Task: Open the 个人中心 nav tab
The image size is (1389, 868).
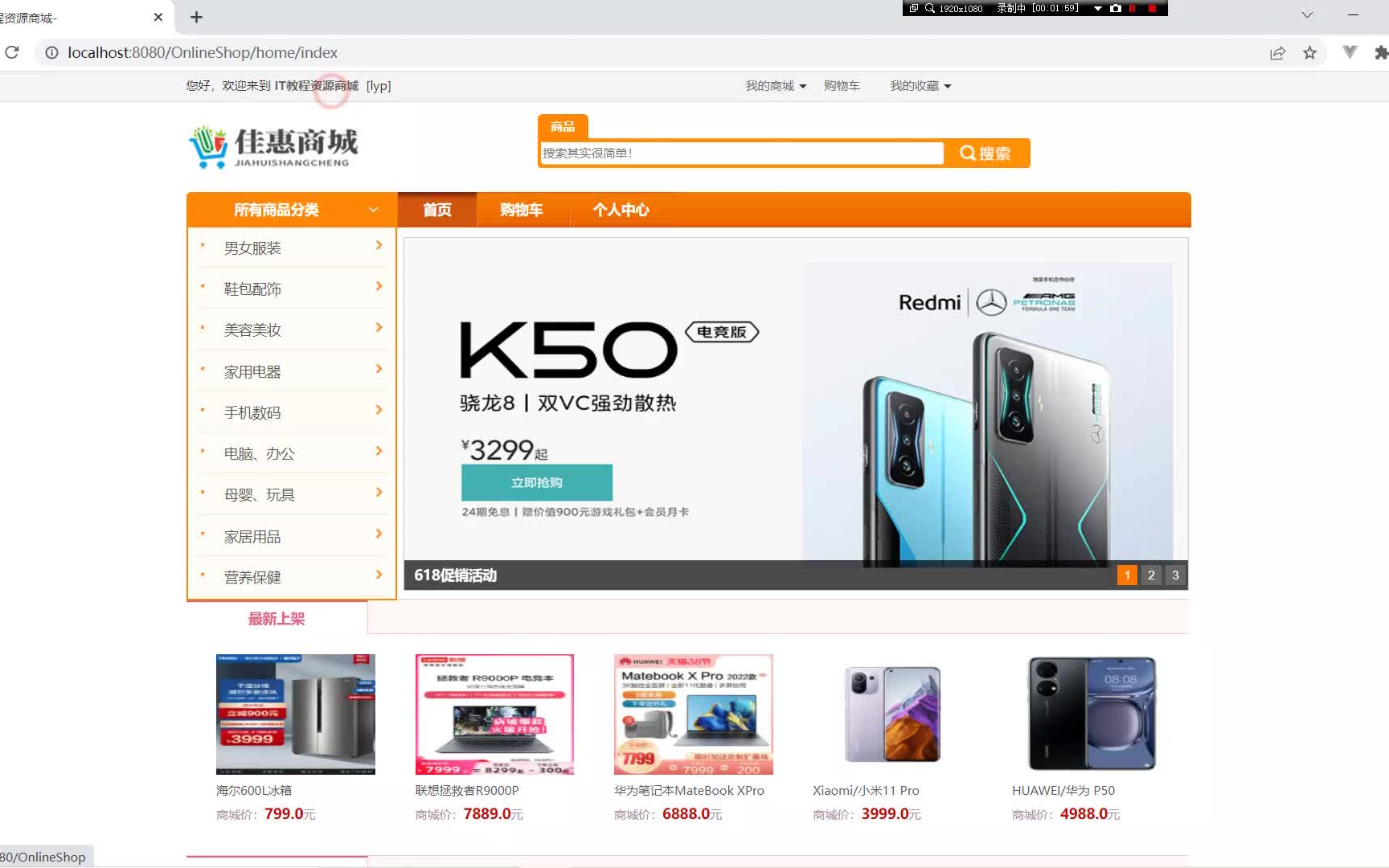Action: pyautogui.click(x=621, y=210)
